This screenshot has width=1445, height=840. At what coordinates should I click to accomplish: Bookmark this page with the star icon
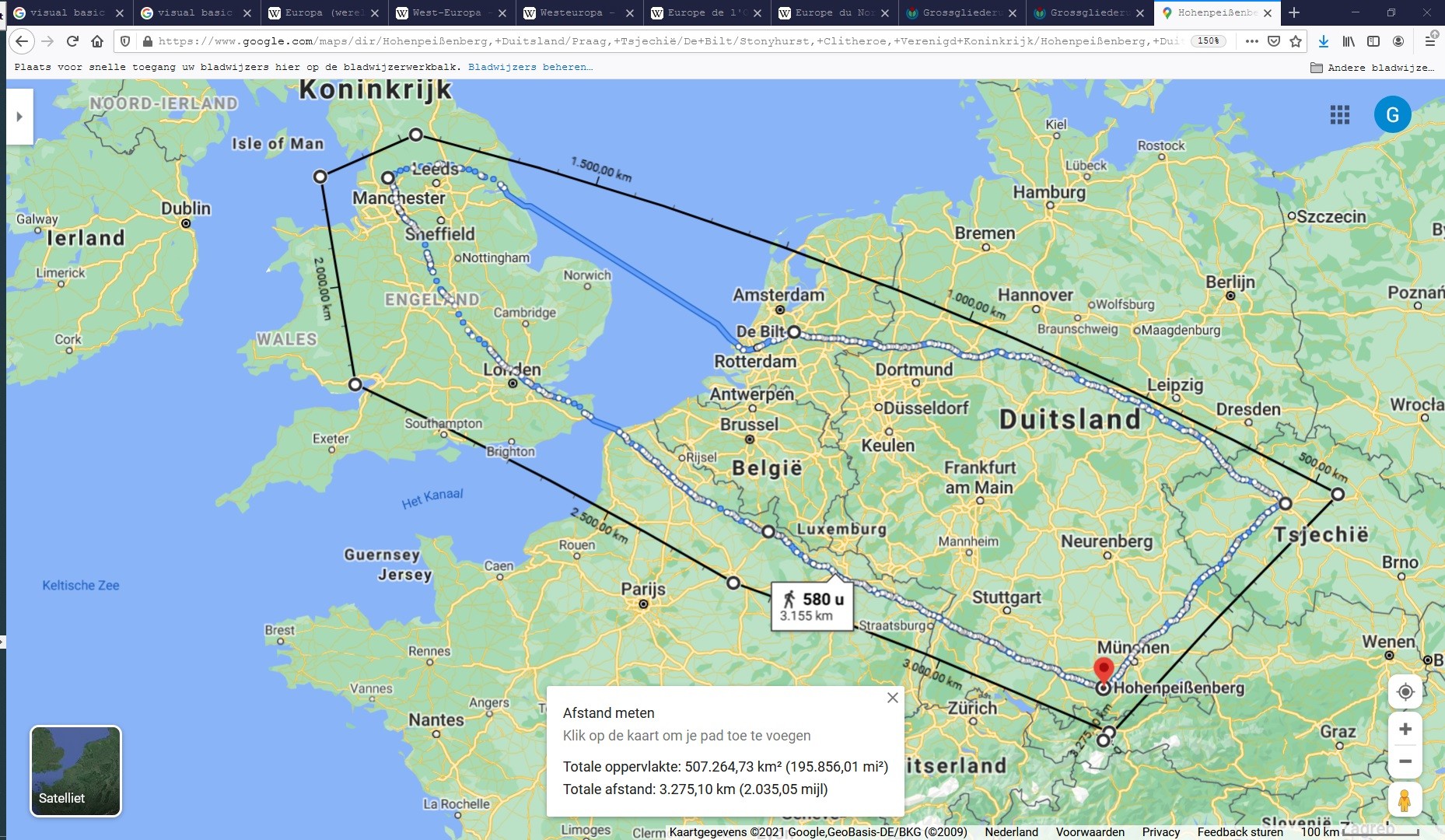click(x=1296, y=41)
